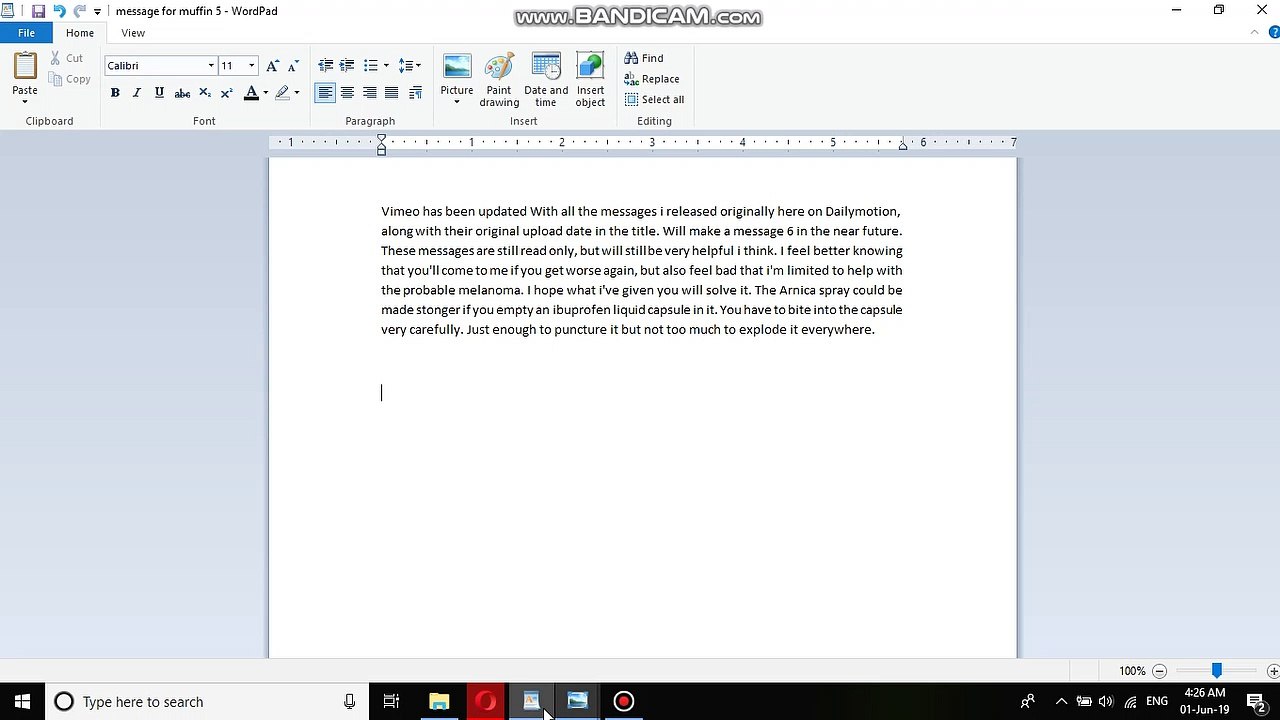Open the highlight color dropdown arrow
The height and width of the screenshot is (720, 1280).
point(297,93)
